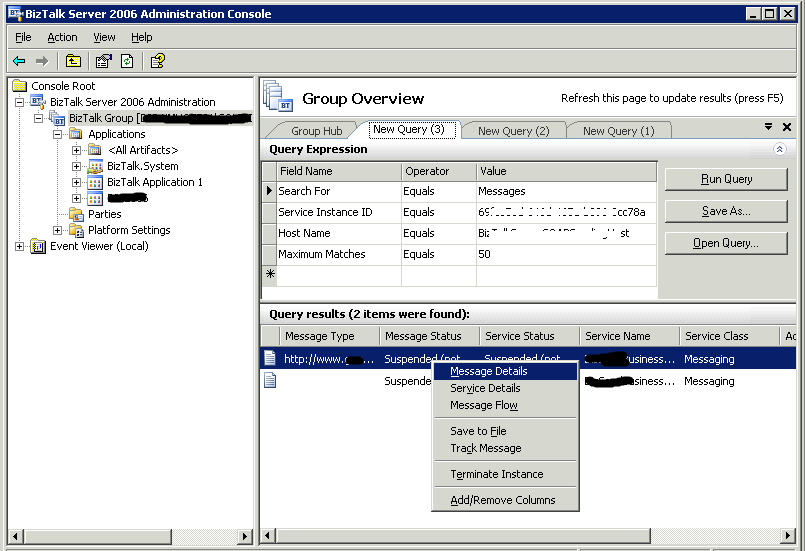Click the BizTalk Group node icon
Screen dimensions: 805x551
pos(57,118)
